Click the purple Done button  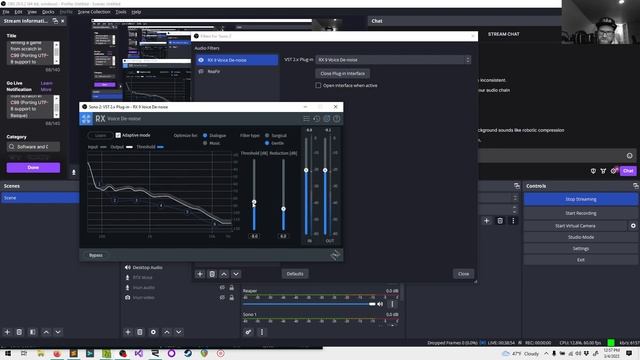[33, 167]
